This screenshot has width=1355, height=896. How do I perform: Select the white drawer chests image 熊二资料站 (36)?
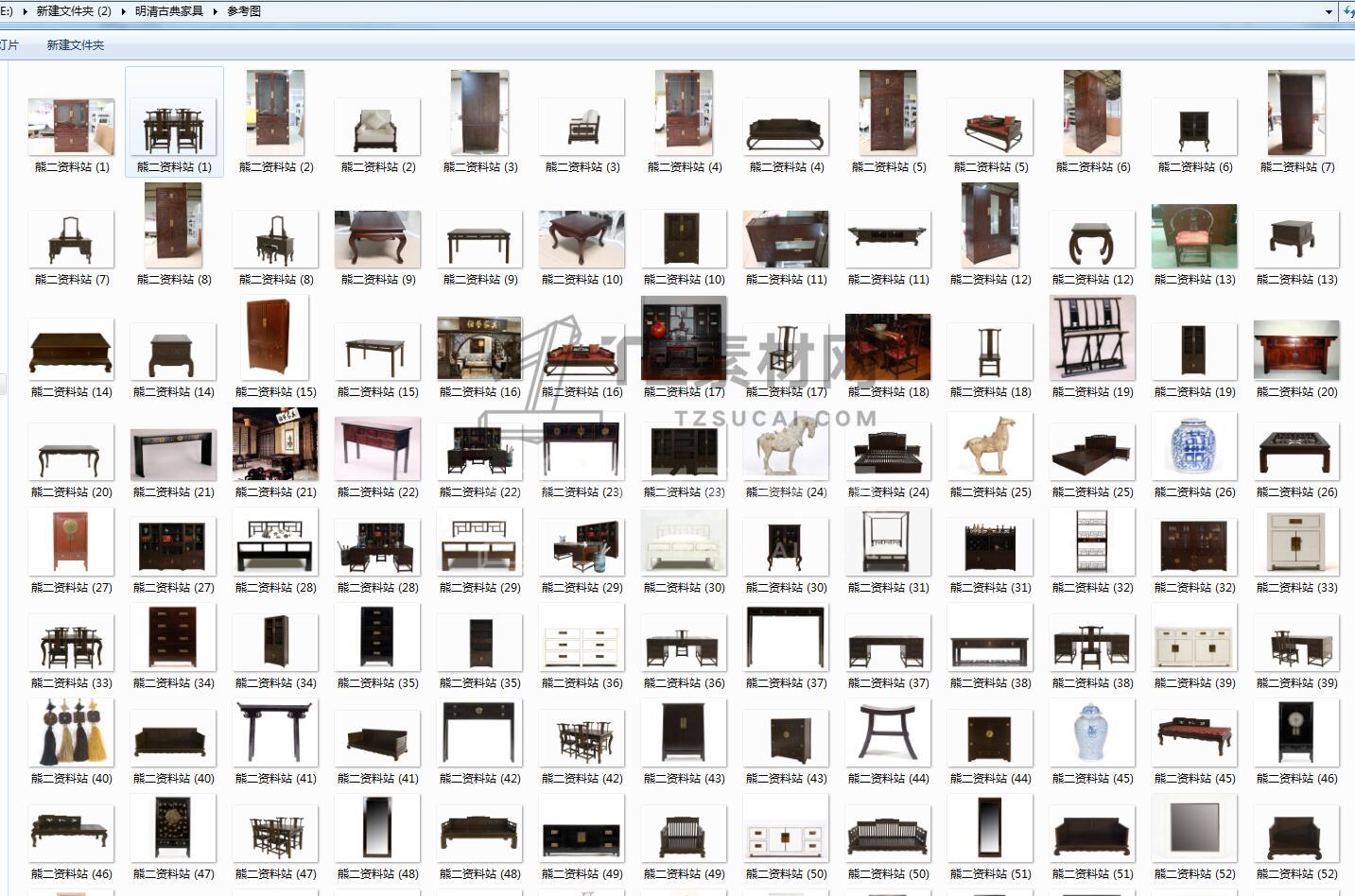point(582,637)
